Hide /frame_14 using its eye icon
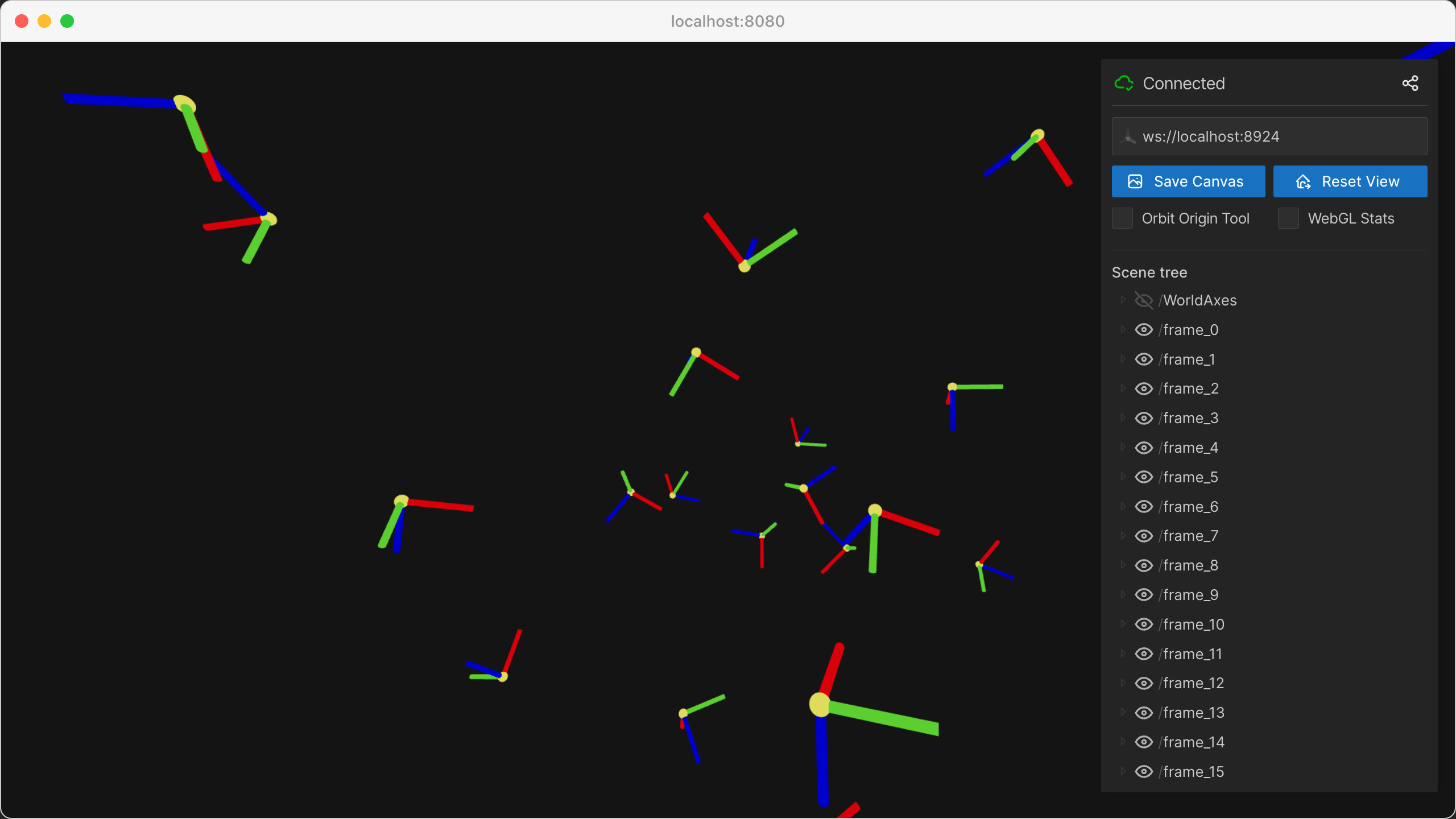This screenshot has height=819, width=1456. coord(1144,742)
